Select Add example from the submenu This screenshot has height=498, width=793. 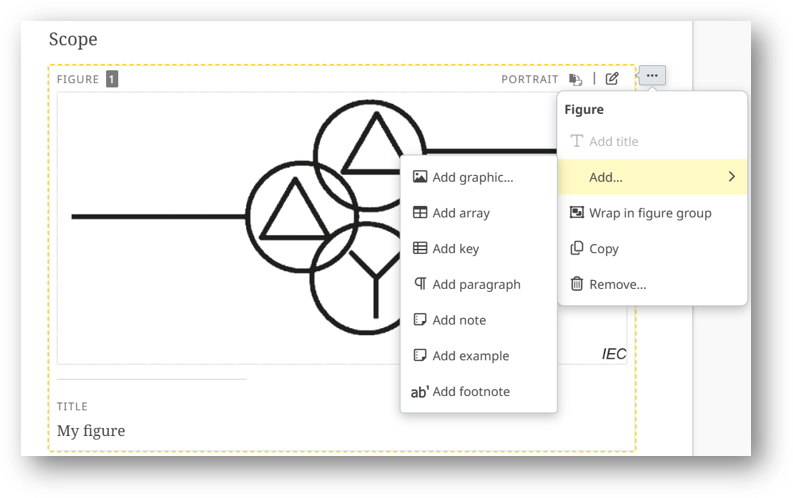(x=478, y=355)
